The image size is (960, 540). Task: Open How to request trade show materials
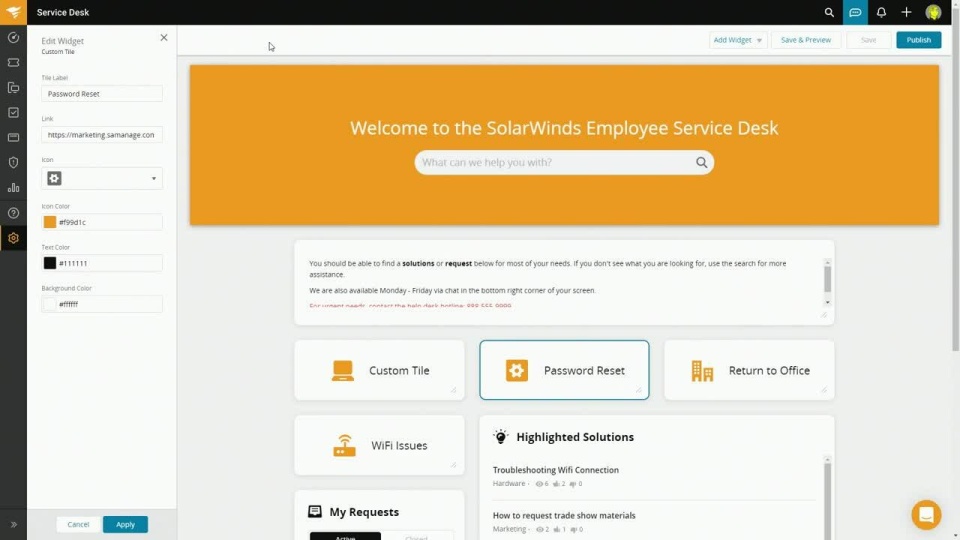564,516
